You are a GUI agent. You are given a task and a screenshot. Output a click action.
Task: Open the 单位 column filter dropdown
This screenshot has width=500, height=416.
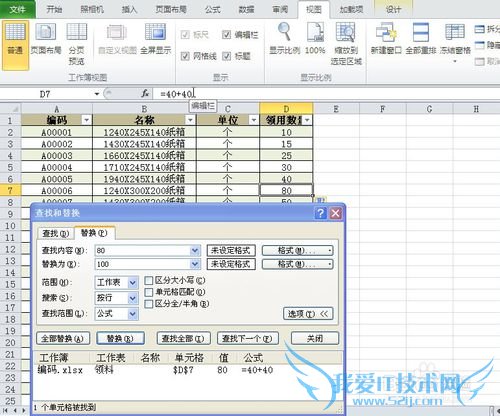coord(254,120)
